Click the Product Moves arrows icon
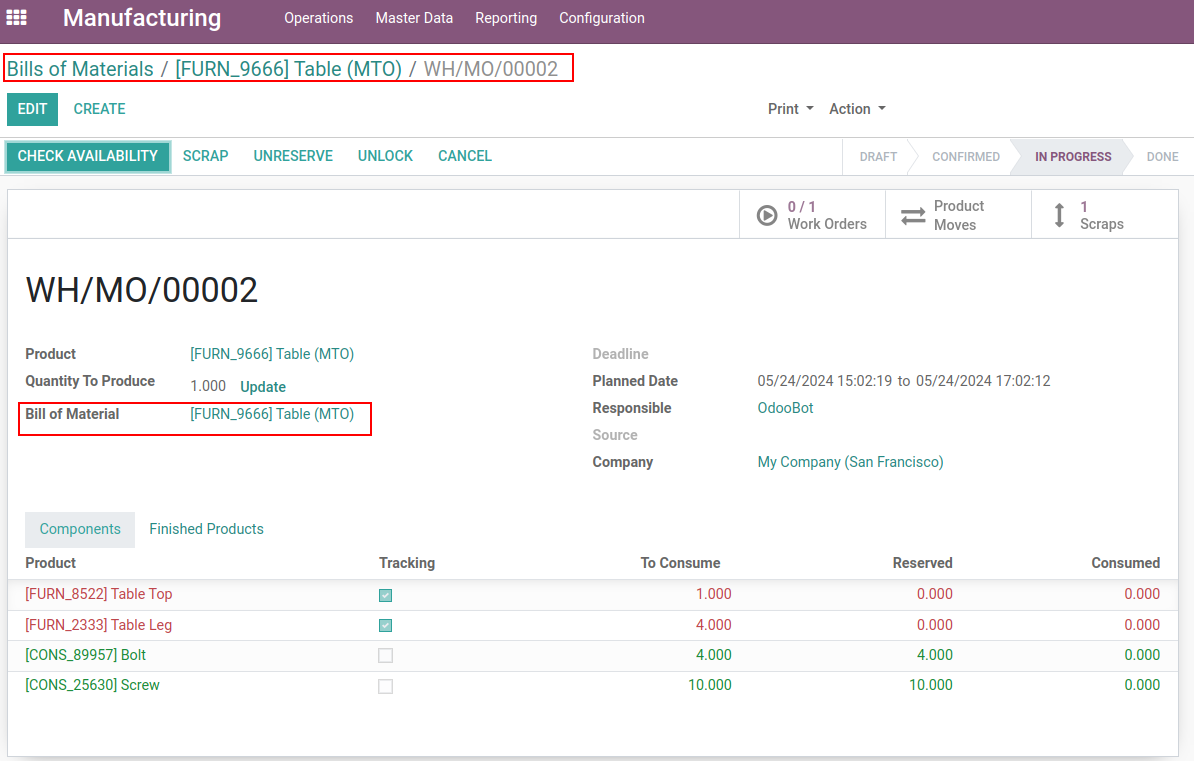The image size is (1197, 761). click(913, 215)
